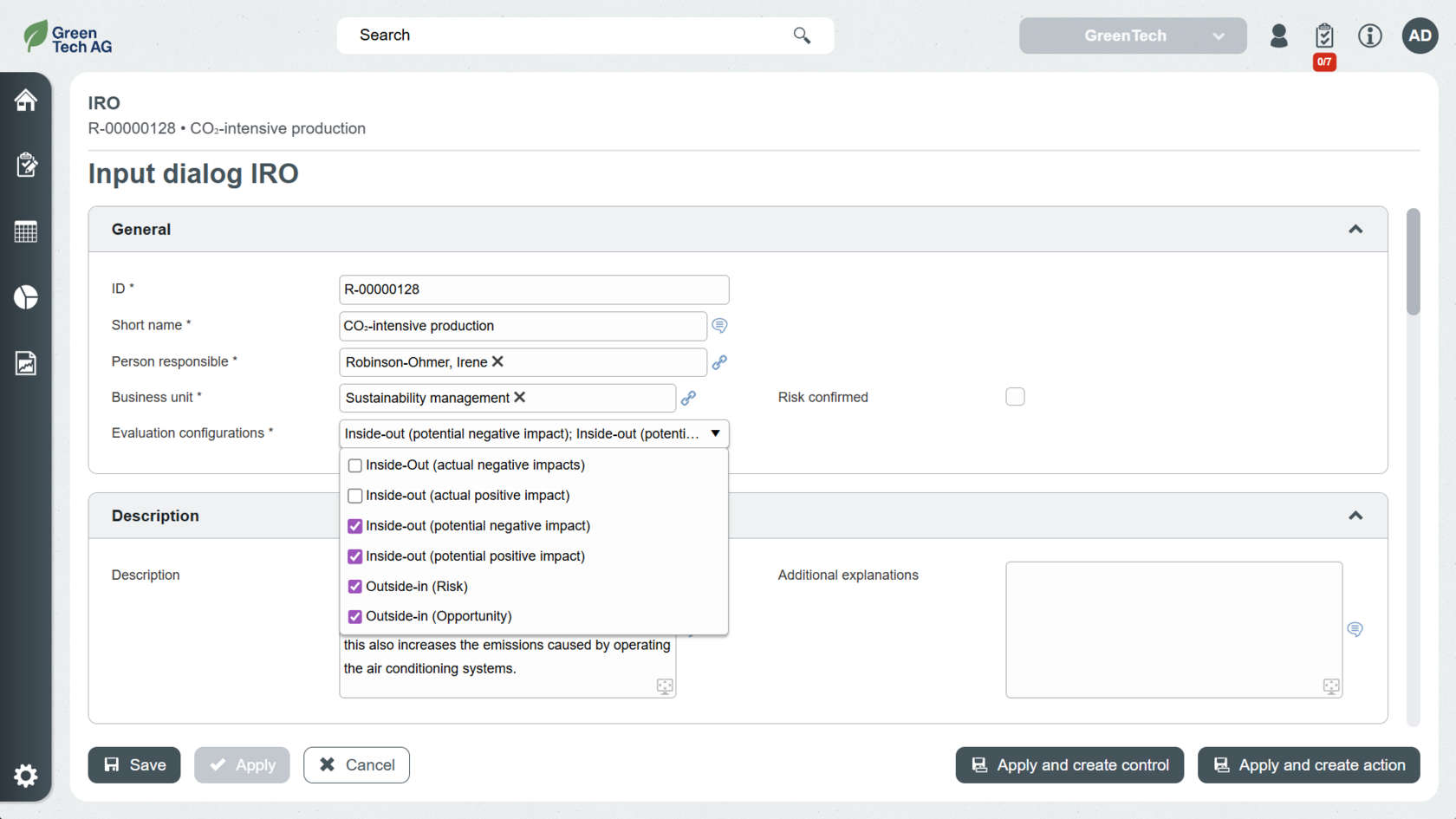Check Inside-Out (actual negative impacts) option
1456x819 pixels.
(355, 465)
